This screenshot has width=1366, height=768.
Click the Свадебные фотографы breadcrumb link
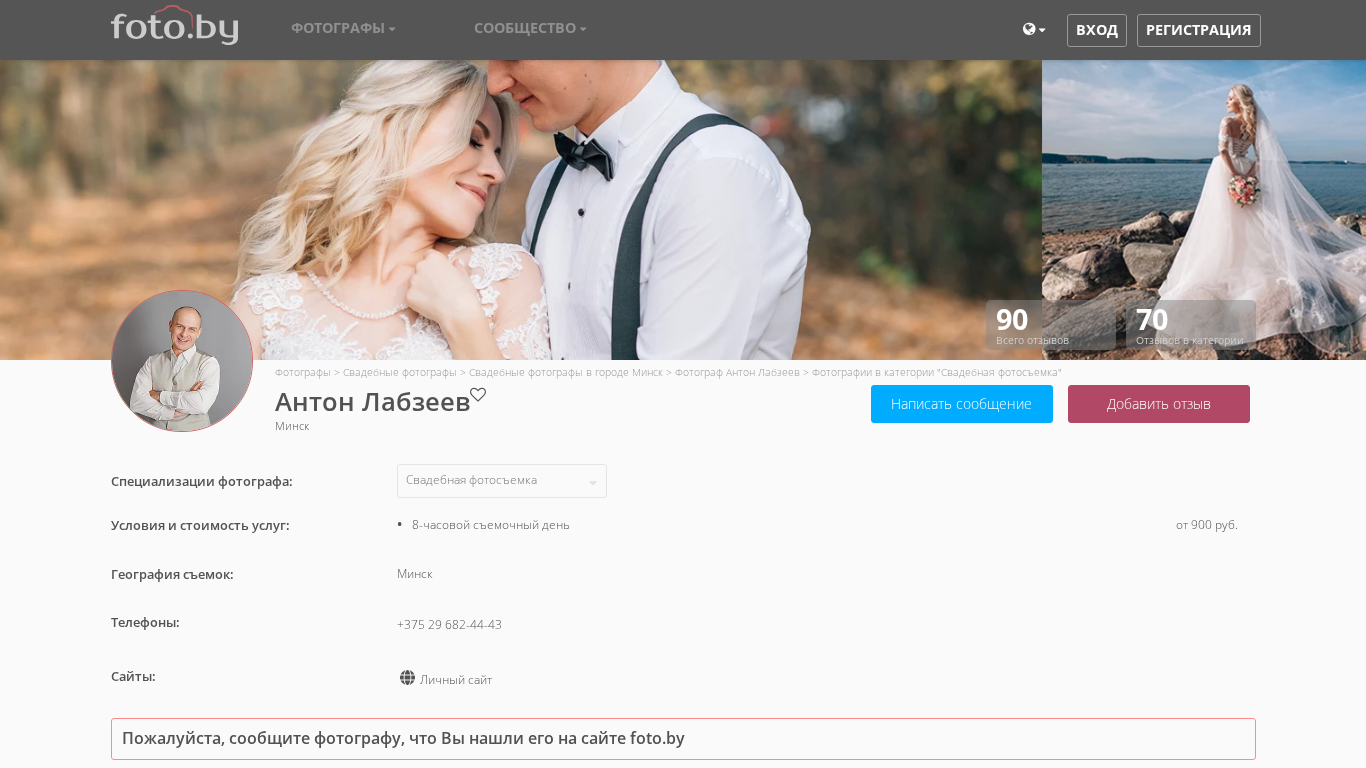pos(399,373)
